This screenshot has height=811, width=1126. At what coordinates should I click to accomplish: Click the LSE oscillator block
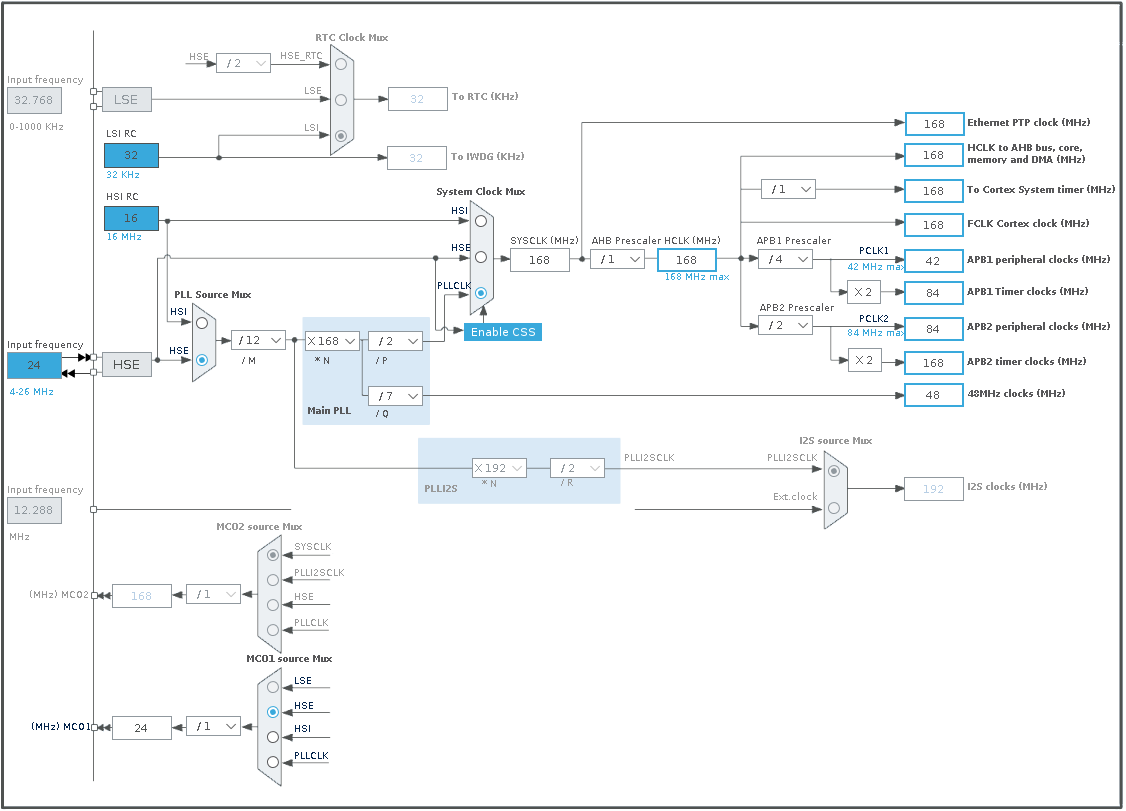(x=126, y=100)
